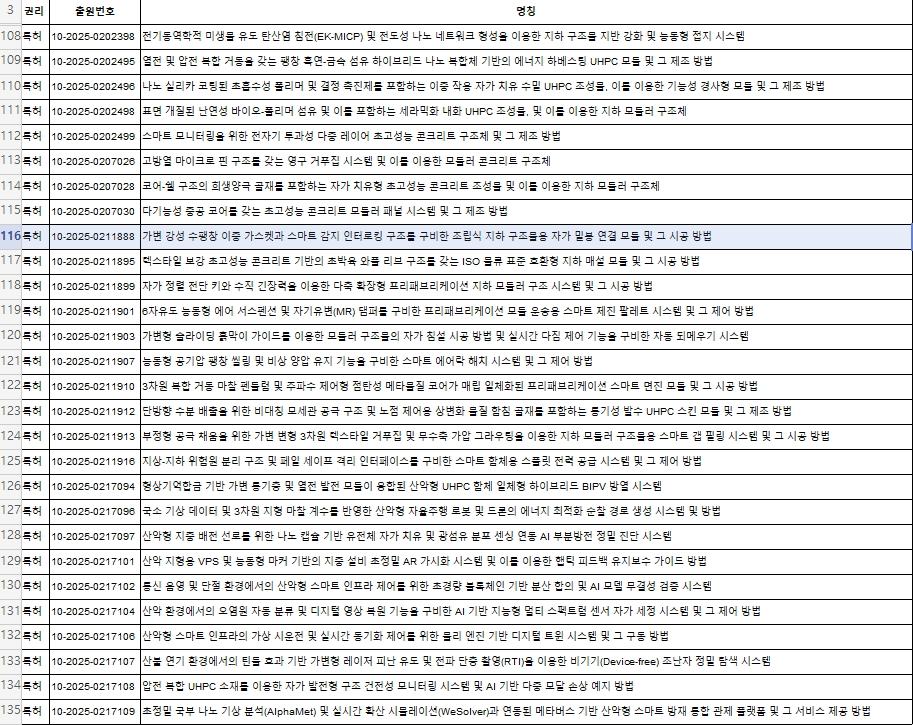Select row header 125
The width and height of the screenshot is (913, 725).
pos(10,461)
